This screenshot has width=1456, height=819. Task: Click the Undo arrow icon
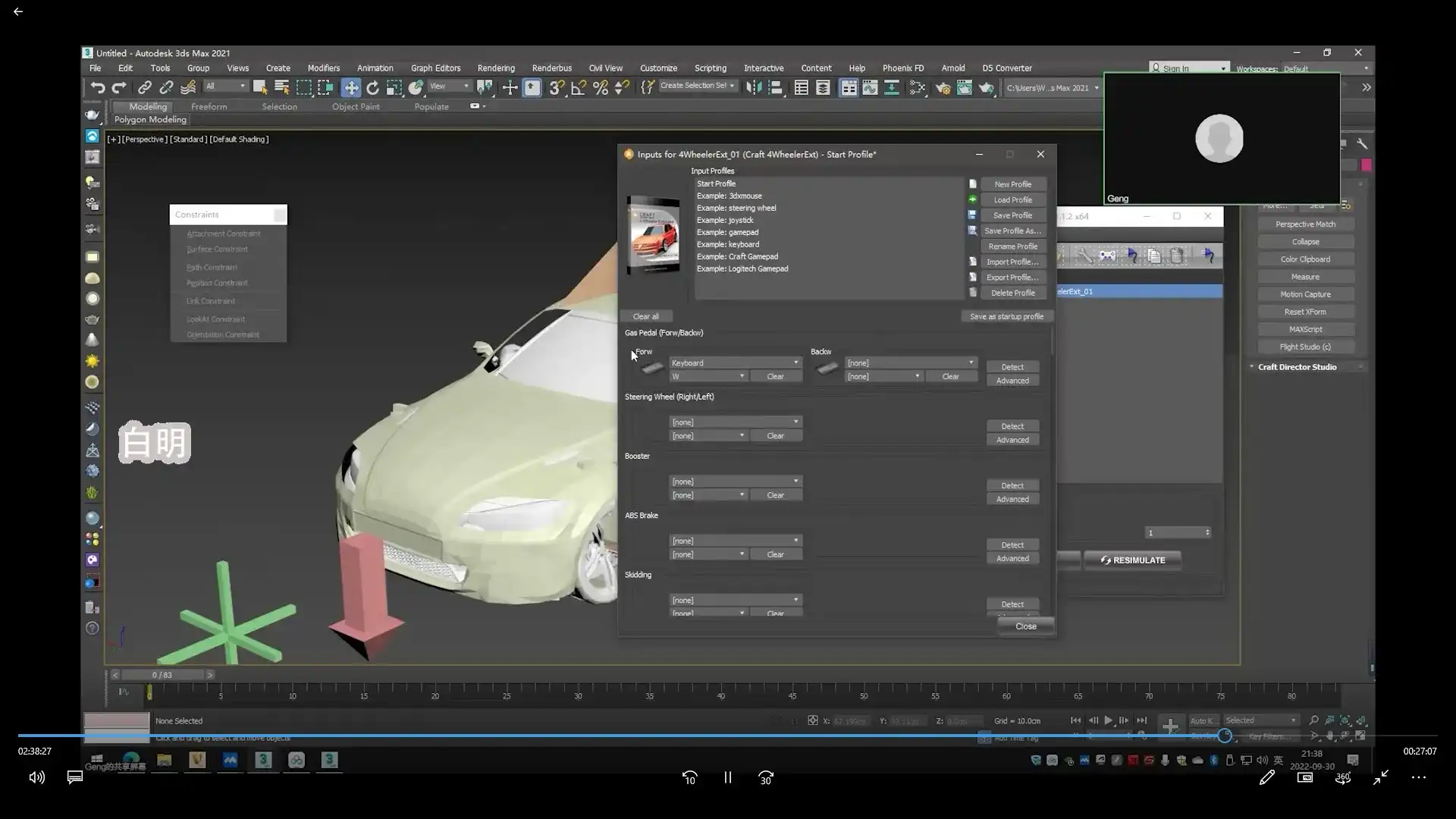[97, 88]
